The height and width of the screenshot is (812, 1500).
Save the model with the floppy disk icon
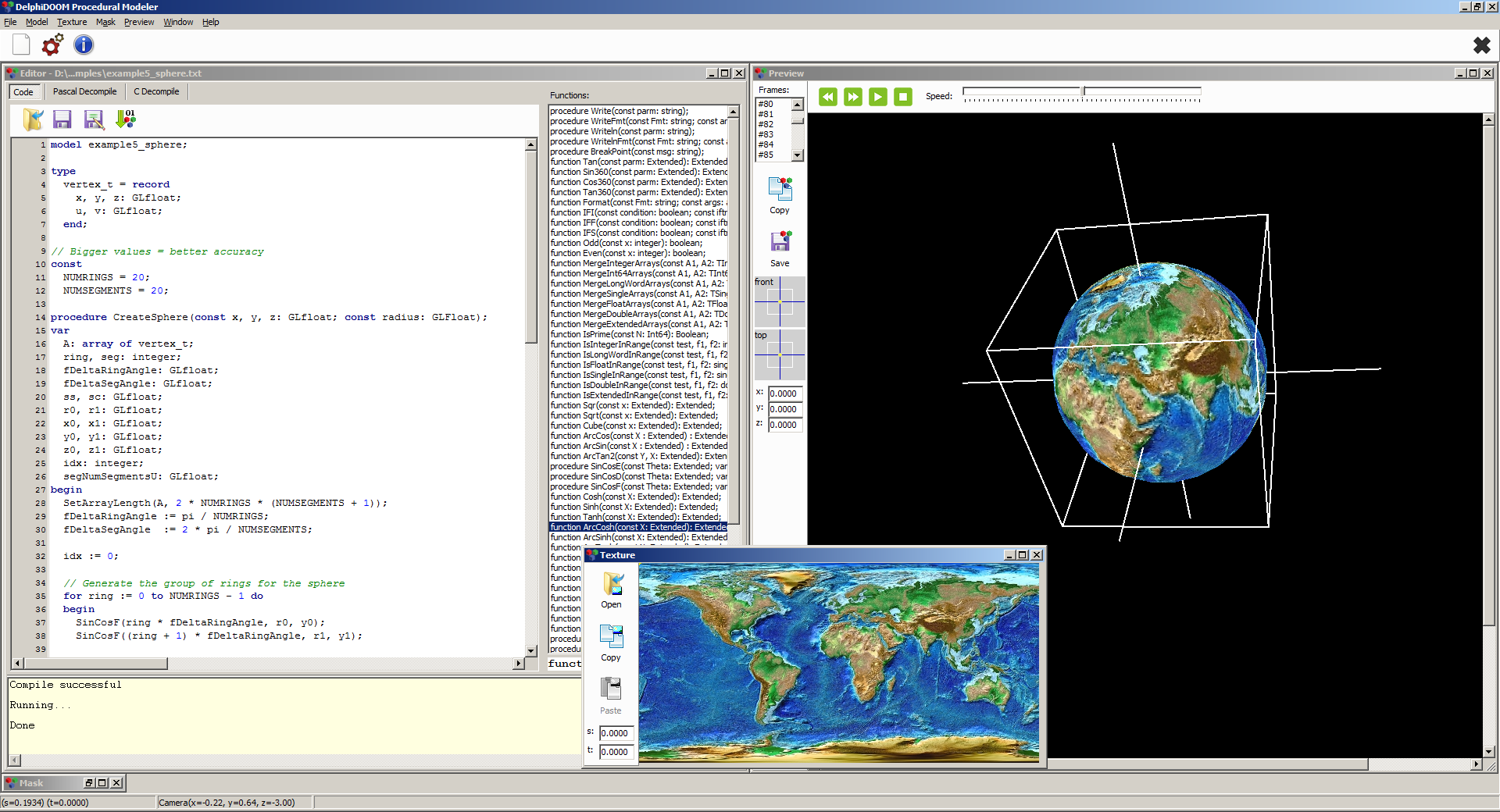[62, 119]
